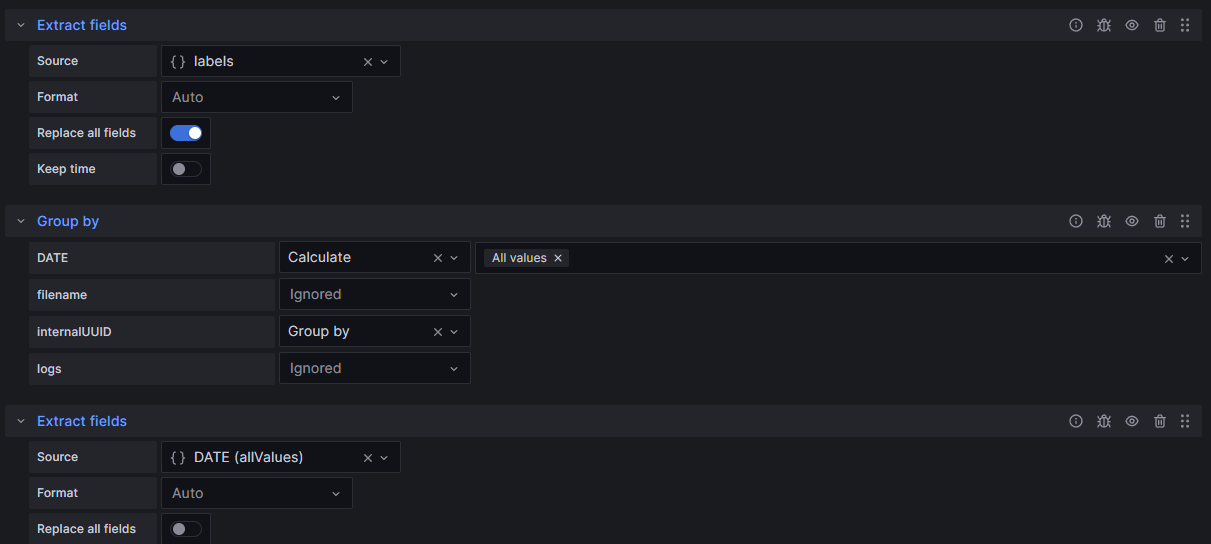Open info for first Extract fields transformation
The height and width of the screenshot is (544, 1211).
(1076, 25)
